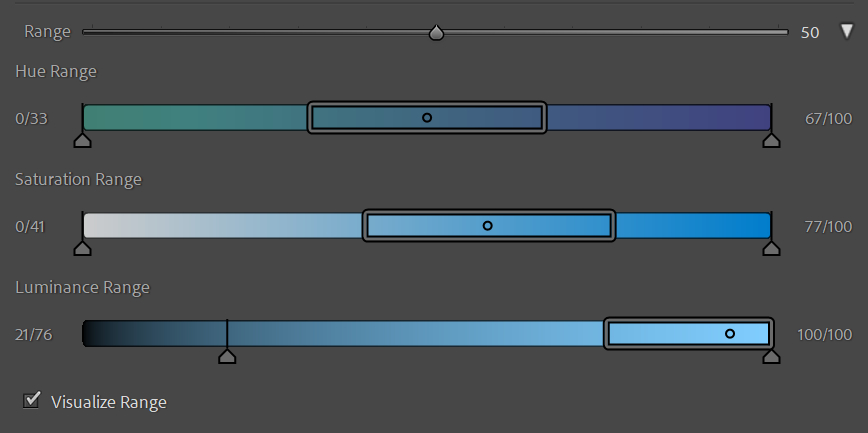Click the Saturation Range left falloff handle

[83, 249]
